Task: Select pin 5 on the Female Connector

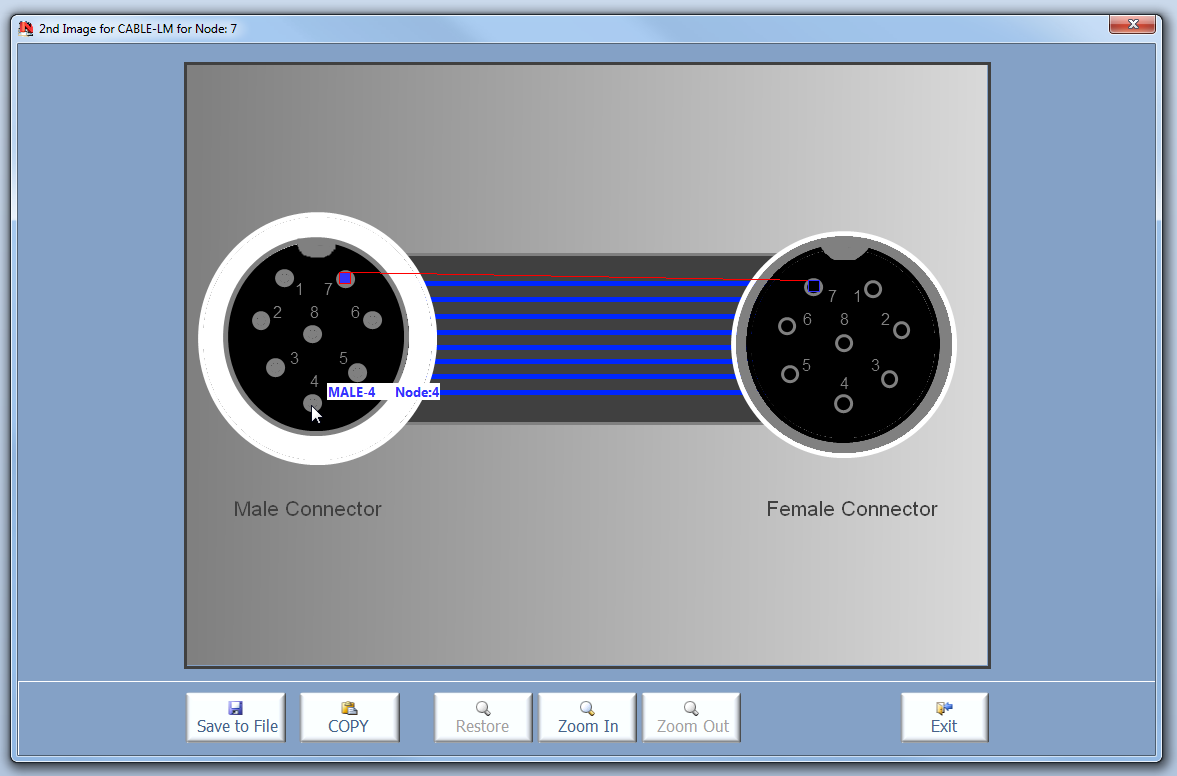Action: pos(790,374)
